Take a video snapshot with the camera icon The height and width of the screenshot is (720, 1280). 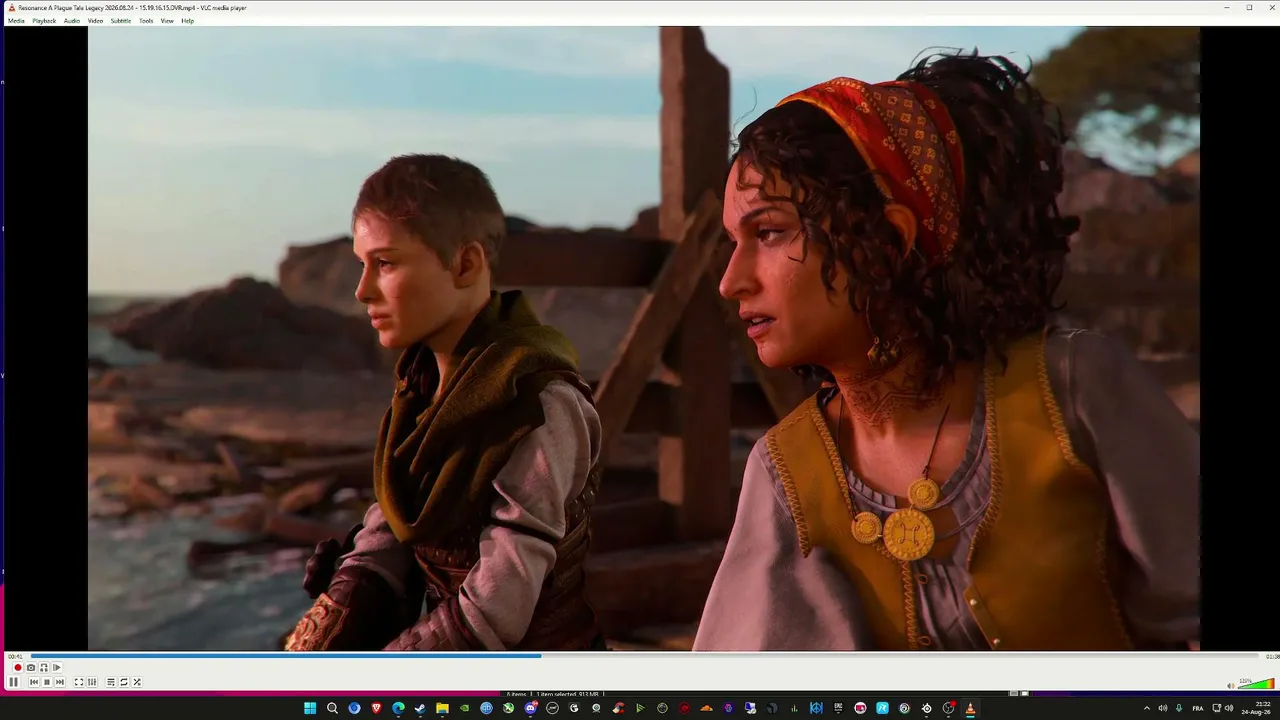tap(31, 667)
